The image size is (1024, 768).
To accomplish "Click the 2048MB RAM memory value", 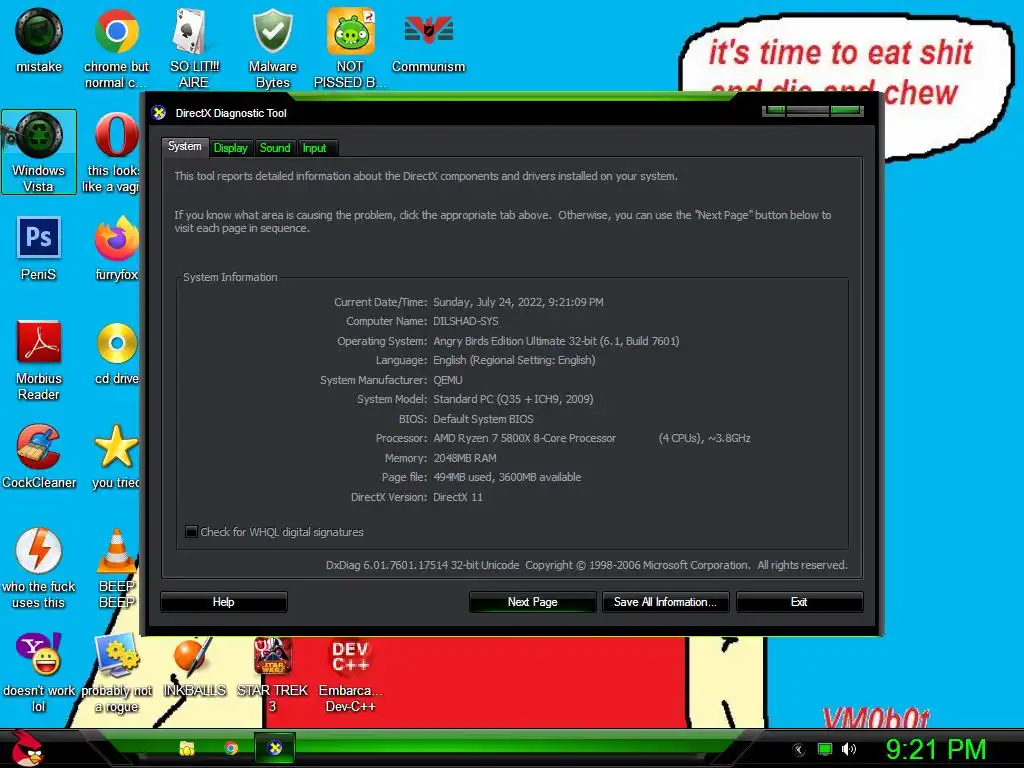I will pyautogui.click(x=465, y=458).
